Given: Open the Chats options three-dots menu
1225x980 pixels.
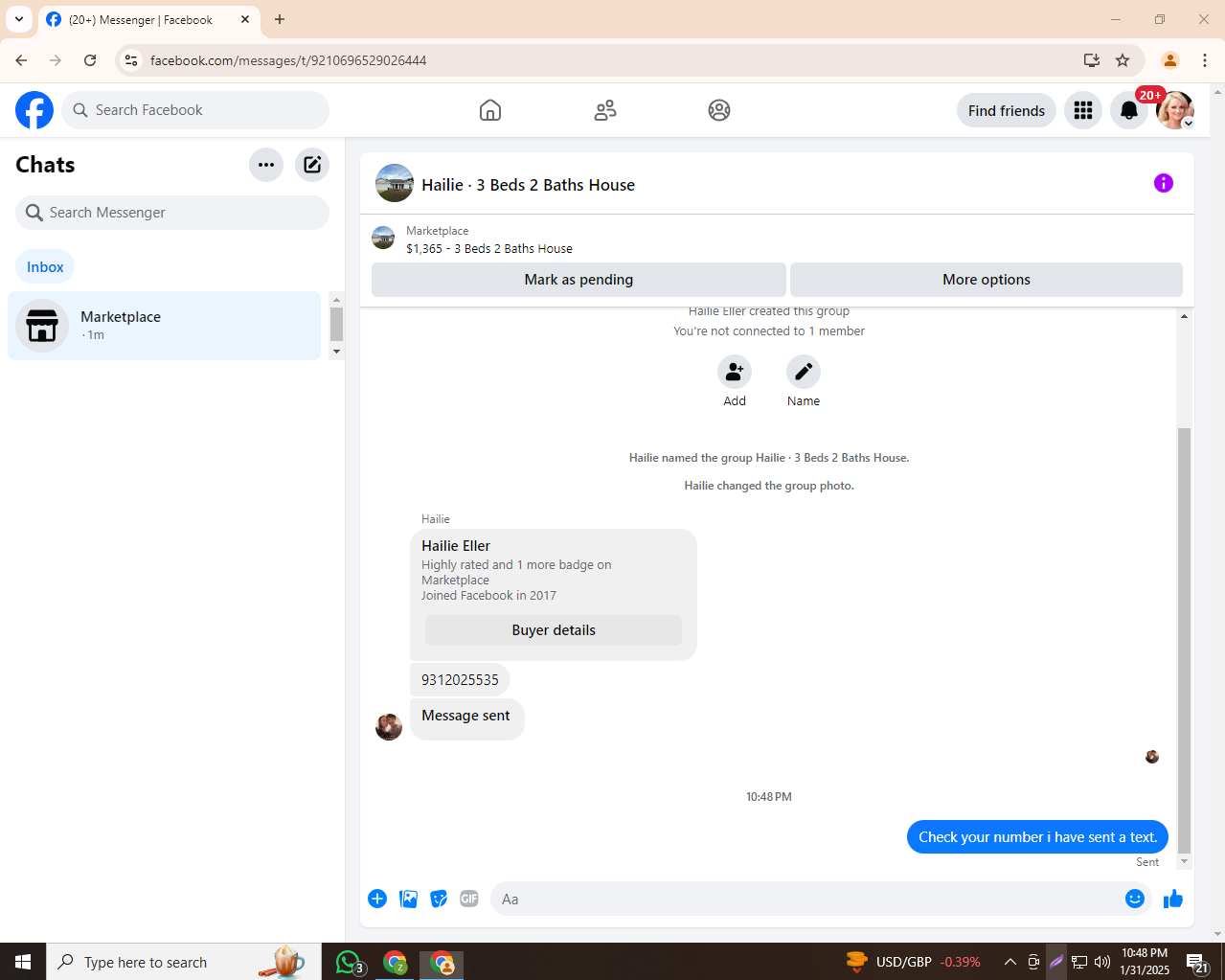Looking at the screenshot, I should (266, 165).
